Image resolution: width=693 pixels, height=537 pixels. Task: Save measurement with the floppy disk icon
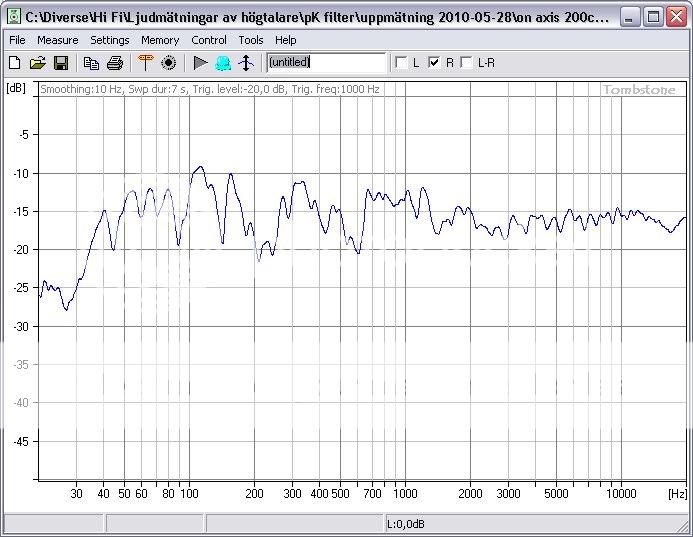(x=60, y=63)
